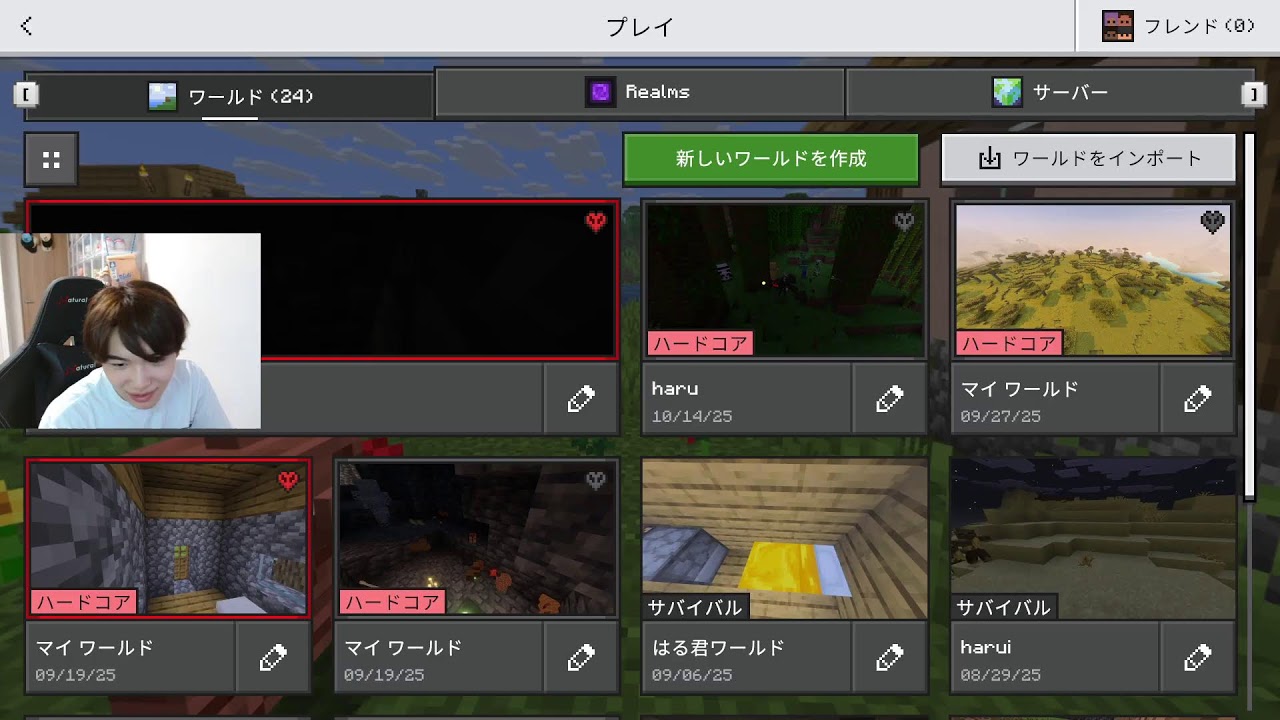Click the "プレイ" screen title
1280x720 pixels.
[x=640, y=27]
